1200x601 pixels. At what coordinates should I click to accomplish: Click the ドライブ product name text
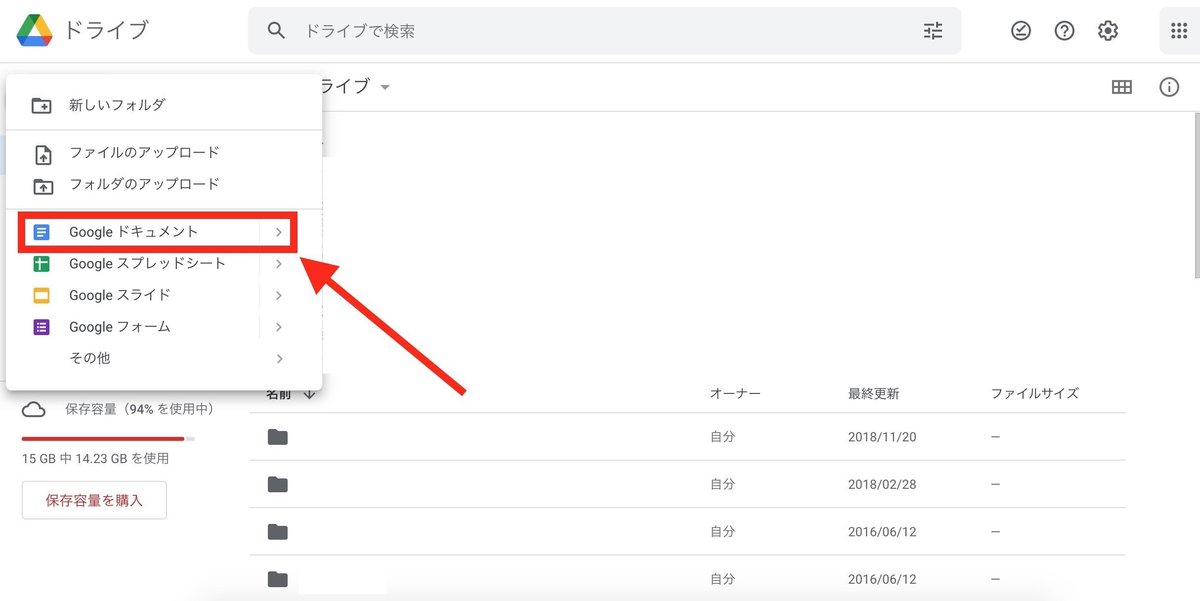[105, 30]
